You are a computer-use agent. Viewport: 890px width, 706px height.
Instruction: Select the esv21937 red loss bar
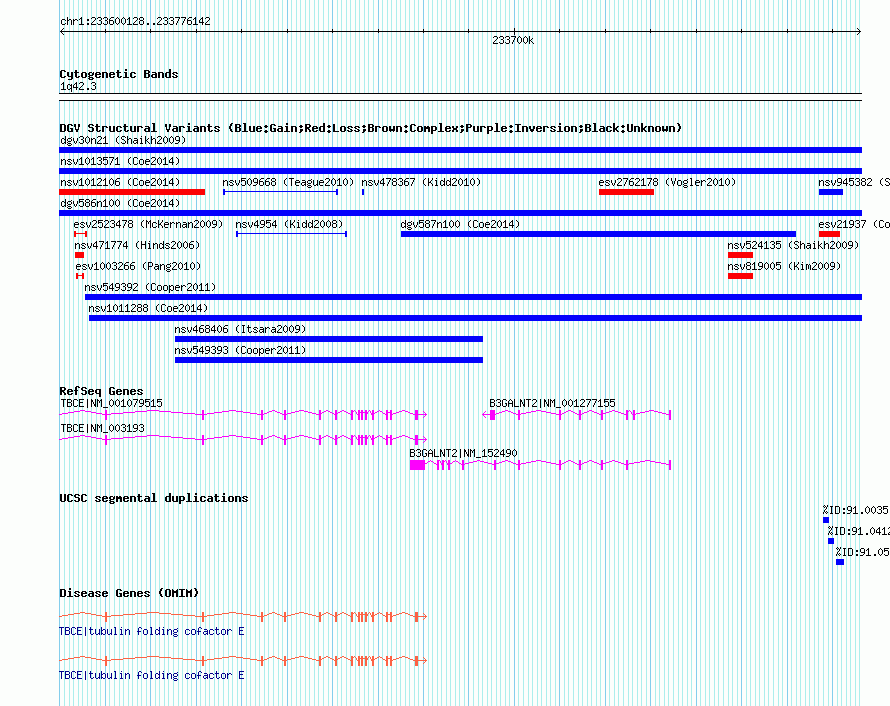pos(829,234)
